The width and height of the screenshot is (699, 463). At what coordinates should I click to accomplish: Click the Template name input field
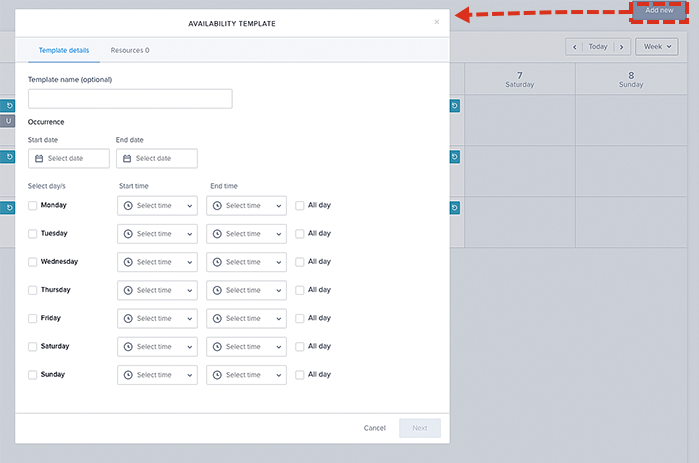point(130,99)
